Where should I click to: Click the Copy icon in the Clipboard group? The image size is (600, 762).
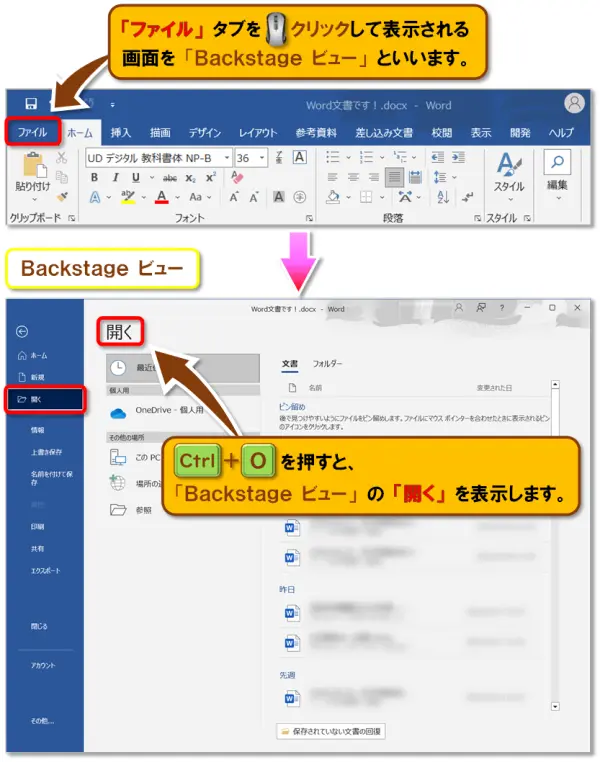tap(62, 177)
